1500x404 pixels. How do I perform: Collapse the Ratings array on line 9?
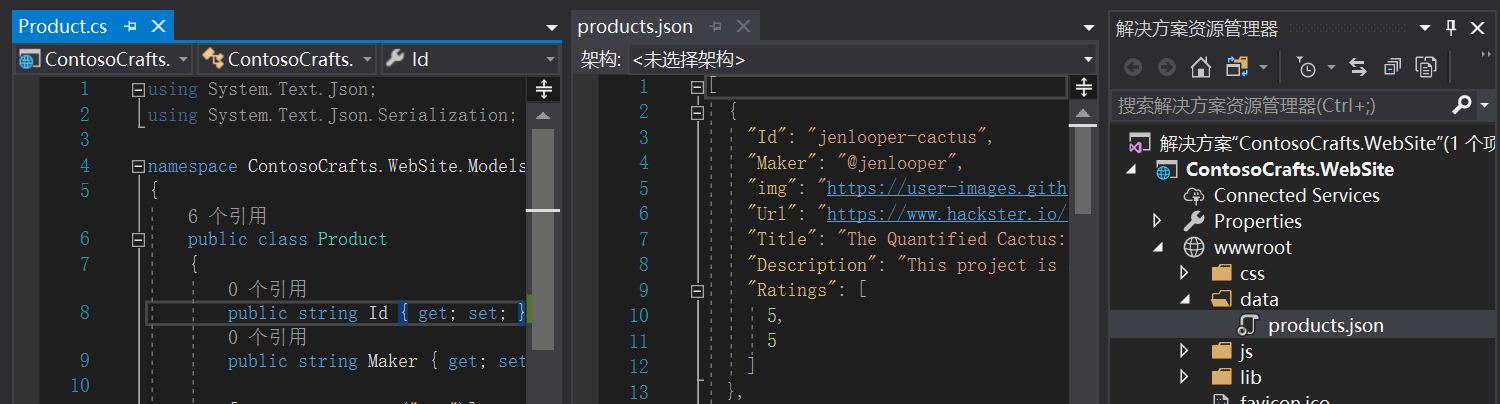click(698, 290)
